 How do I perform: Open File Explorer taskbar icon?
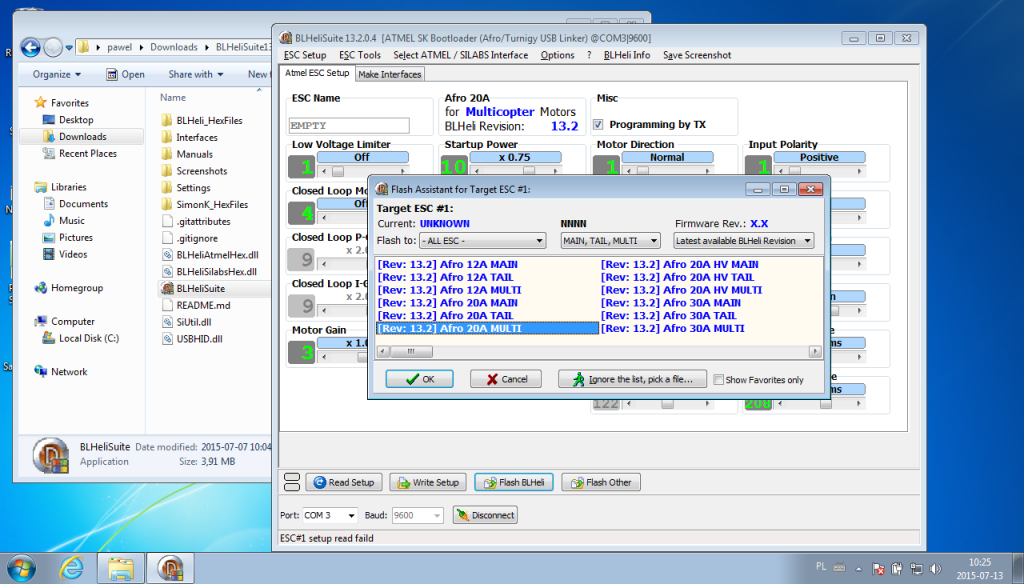[121, 568]
